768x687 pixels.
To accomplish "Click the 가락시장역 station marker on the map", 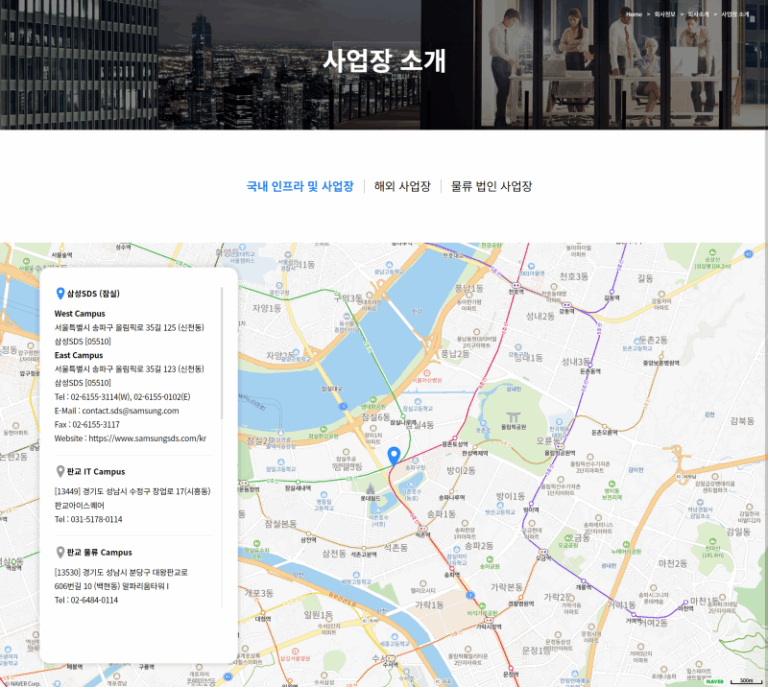I will click(x=488, y=620).
